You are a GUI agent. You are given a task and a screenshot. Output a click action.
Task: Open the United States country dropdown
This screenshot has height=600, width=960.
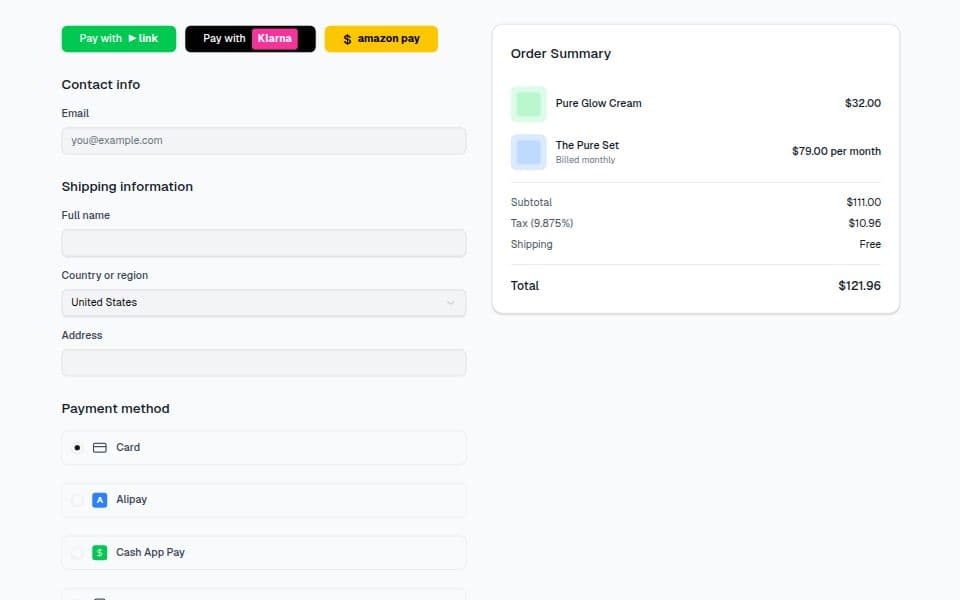tap(263, 302)
